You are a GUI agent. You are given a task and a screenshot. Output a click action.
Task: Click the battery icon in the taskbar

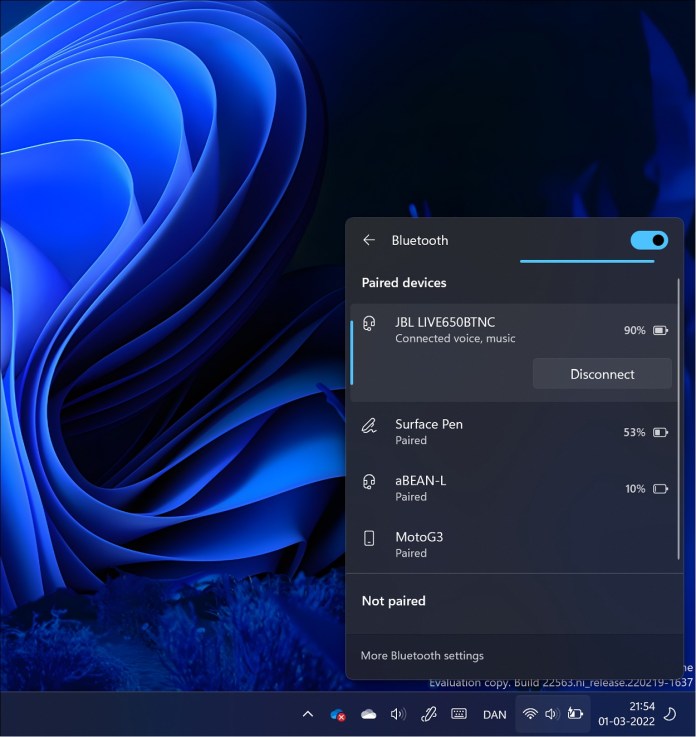[575, 714]
